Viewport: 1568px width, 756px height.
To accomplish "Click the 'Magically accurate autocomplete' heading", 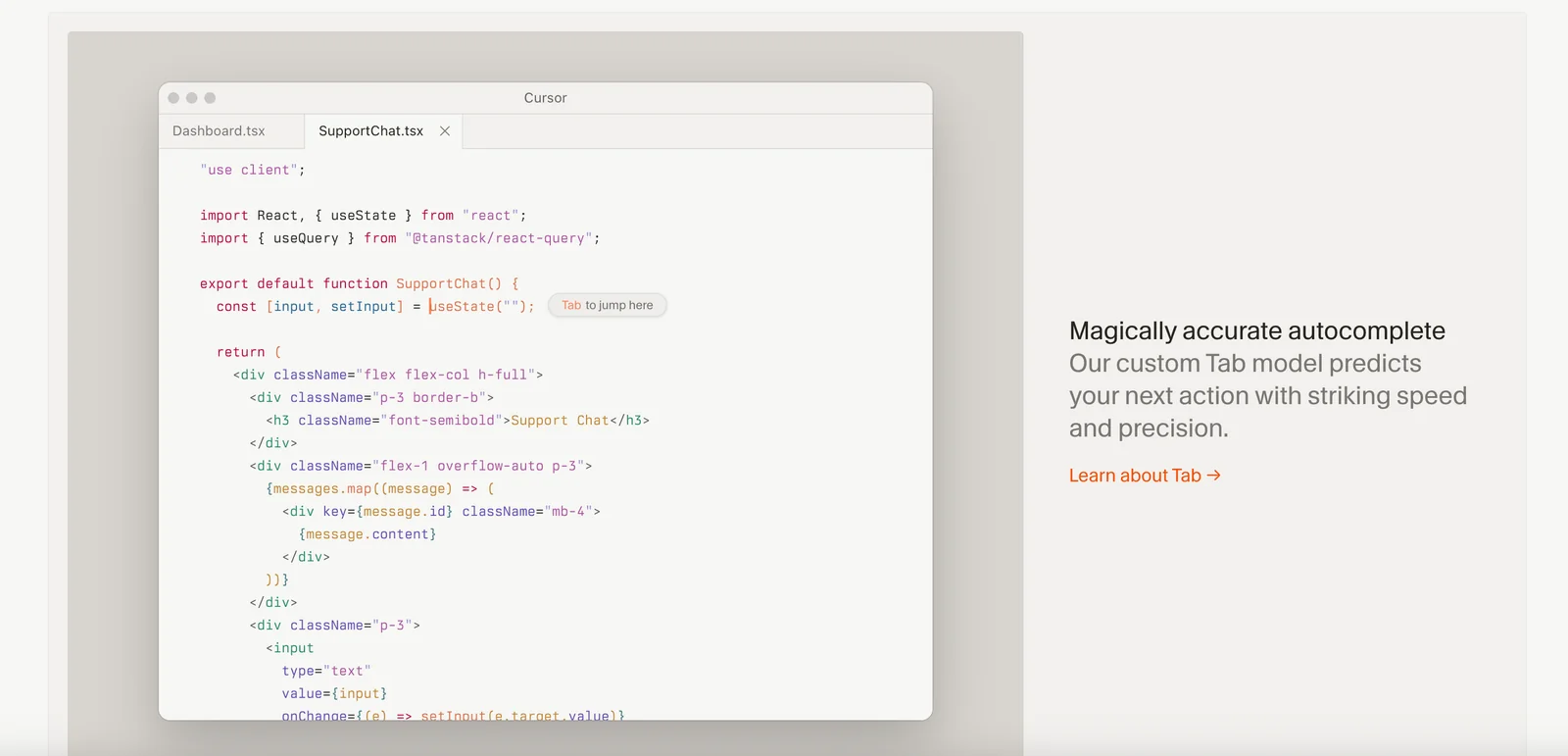I will tap(1256, 331).
